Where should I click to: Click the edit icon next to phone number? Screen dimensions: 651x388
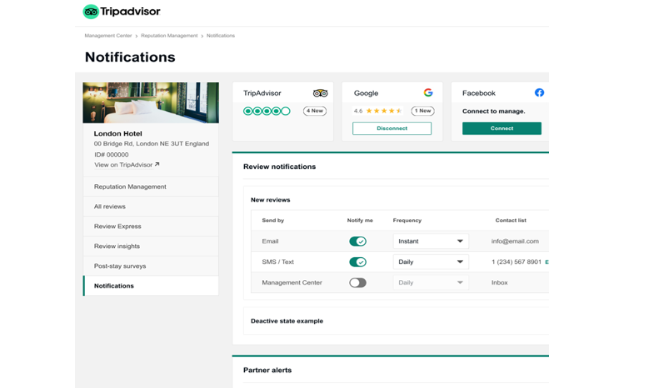coord(547,262)
